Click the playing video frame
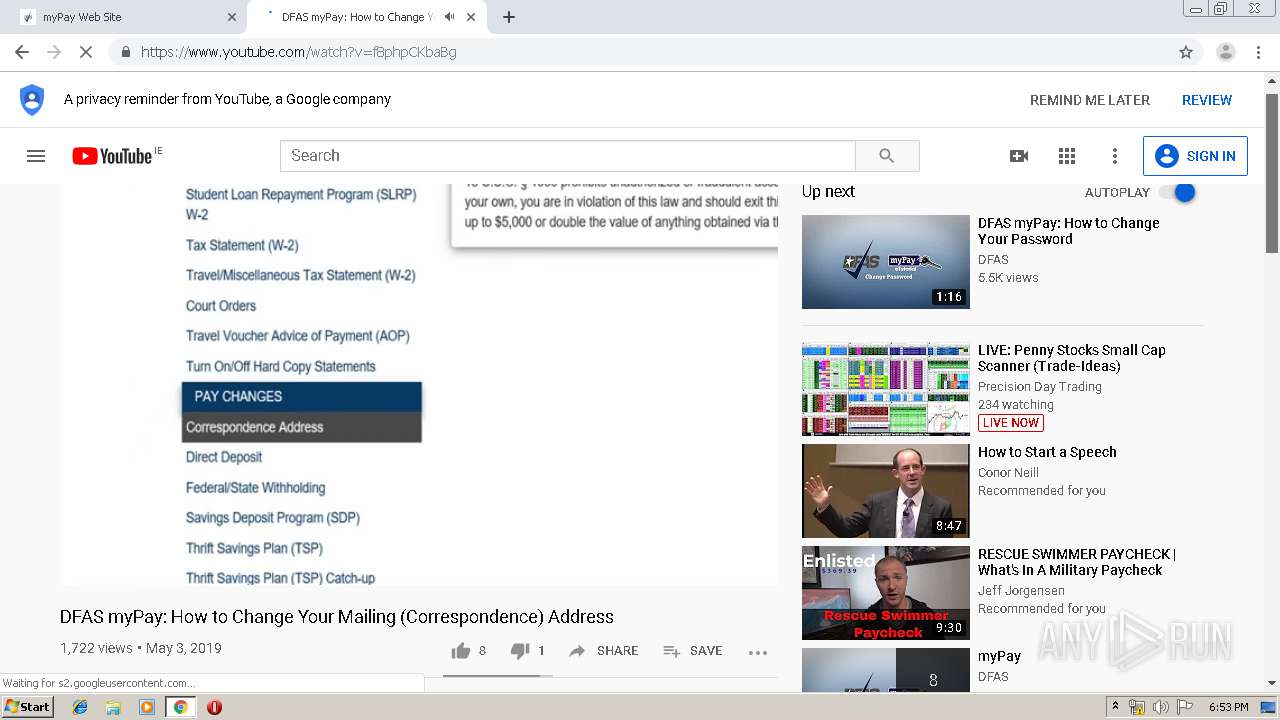Screen dimensions: 1280x720 [x=419, y=384]
